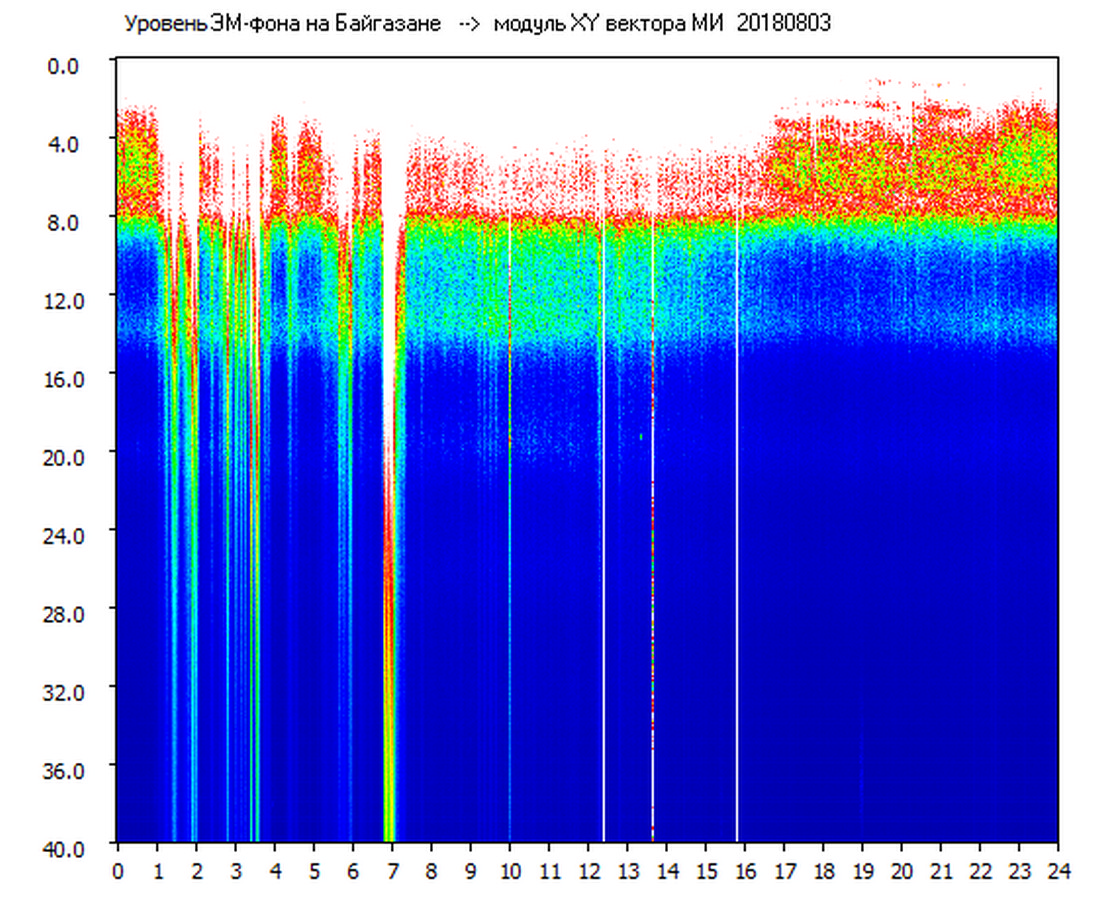The height and width of the screenshot is (900, 1096).
Task: Click the white vertical gap line before hour 16
Action: (x=737, y=500)
